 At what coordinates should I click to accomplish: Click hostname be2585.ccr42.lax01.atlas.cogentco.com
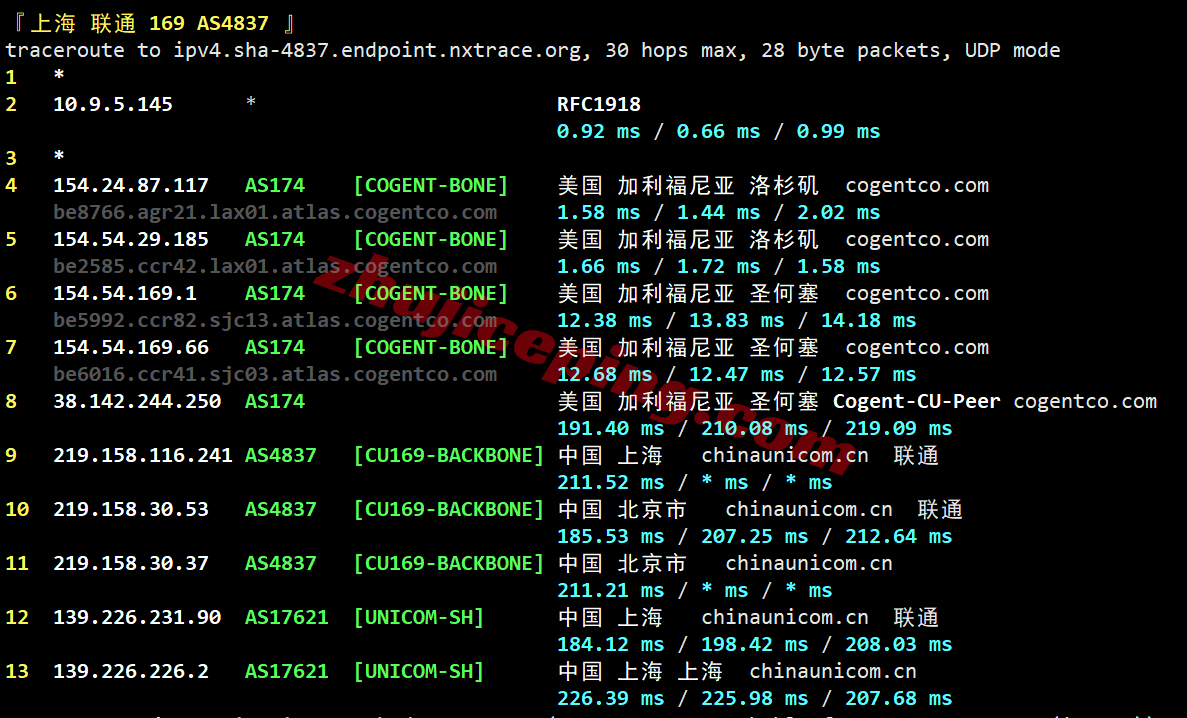click(275, 267)
